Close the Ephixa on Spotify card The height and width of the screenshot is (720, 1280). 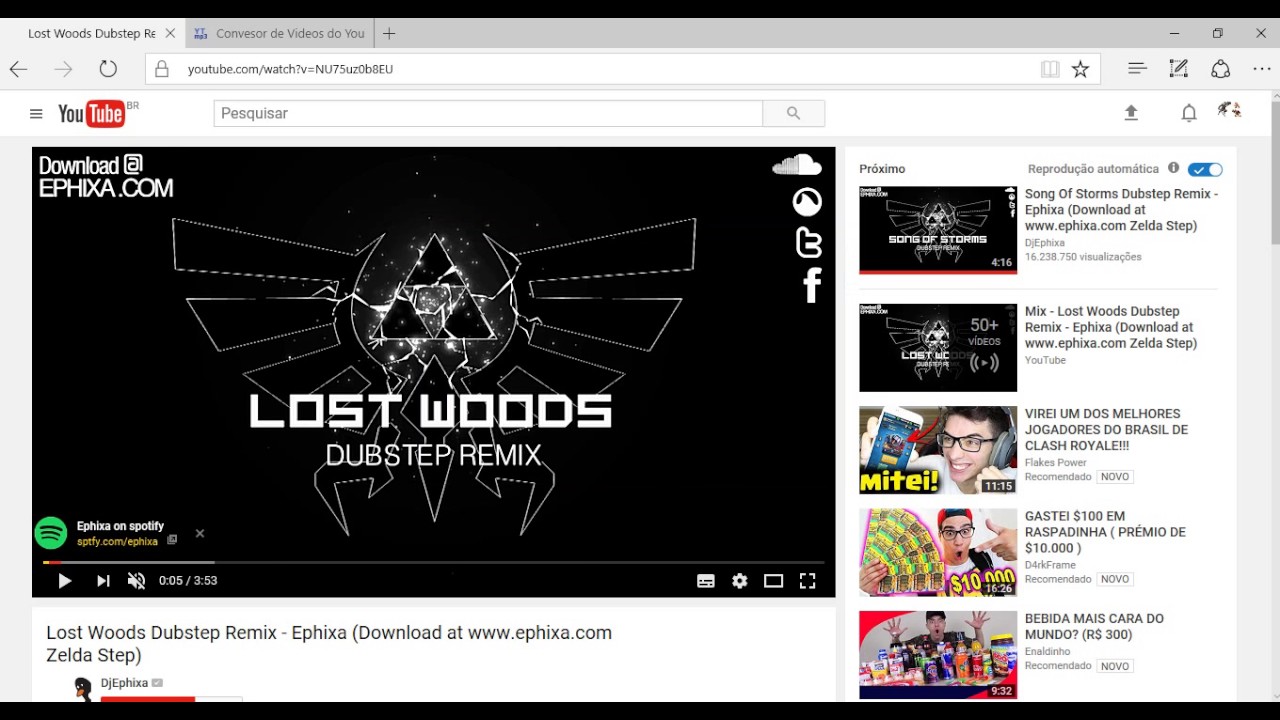pyautogui.click(x=200, y=534)
